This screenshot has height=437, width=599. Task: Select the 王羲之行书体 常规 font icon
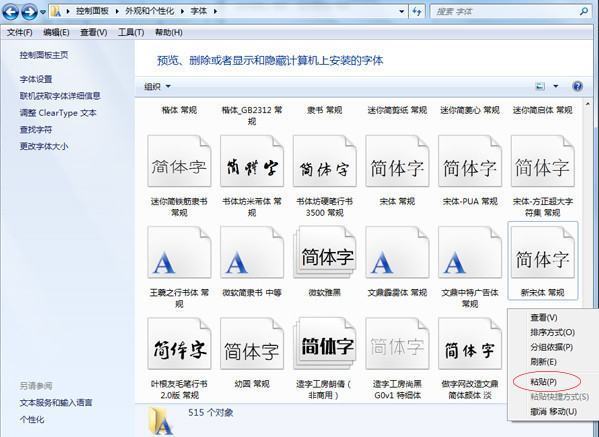(x=179, y=252)
